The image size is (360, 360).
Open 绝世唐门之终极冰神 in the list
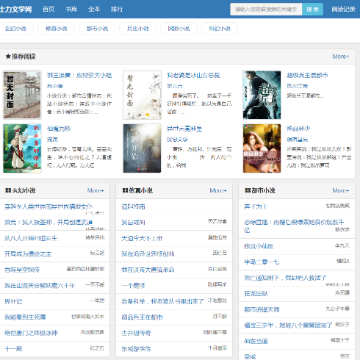click(31, 333)
